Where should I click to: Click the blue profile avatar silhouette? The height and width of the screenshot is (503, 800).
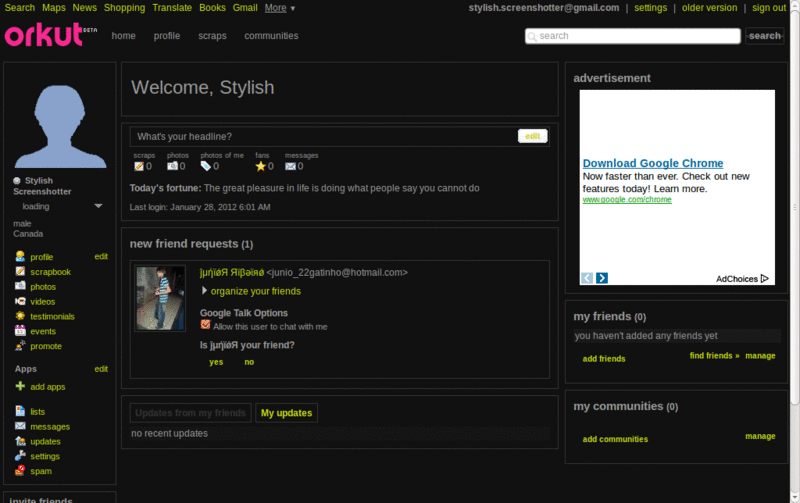pyautogui.click(x=60, y=127)
